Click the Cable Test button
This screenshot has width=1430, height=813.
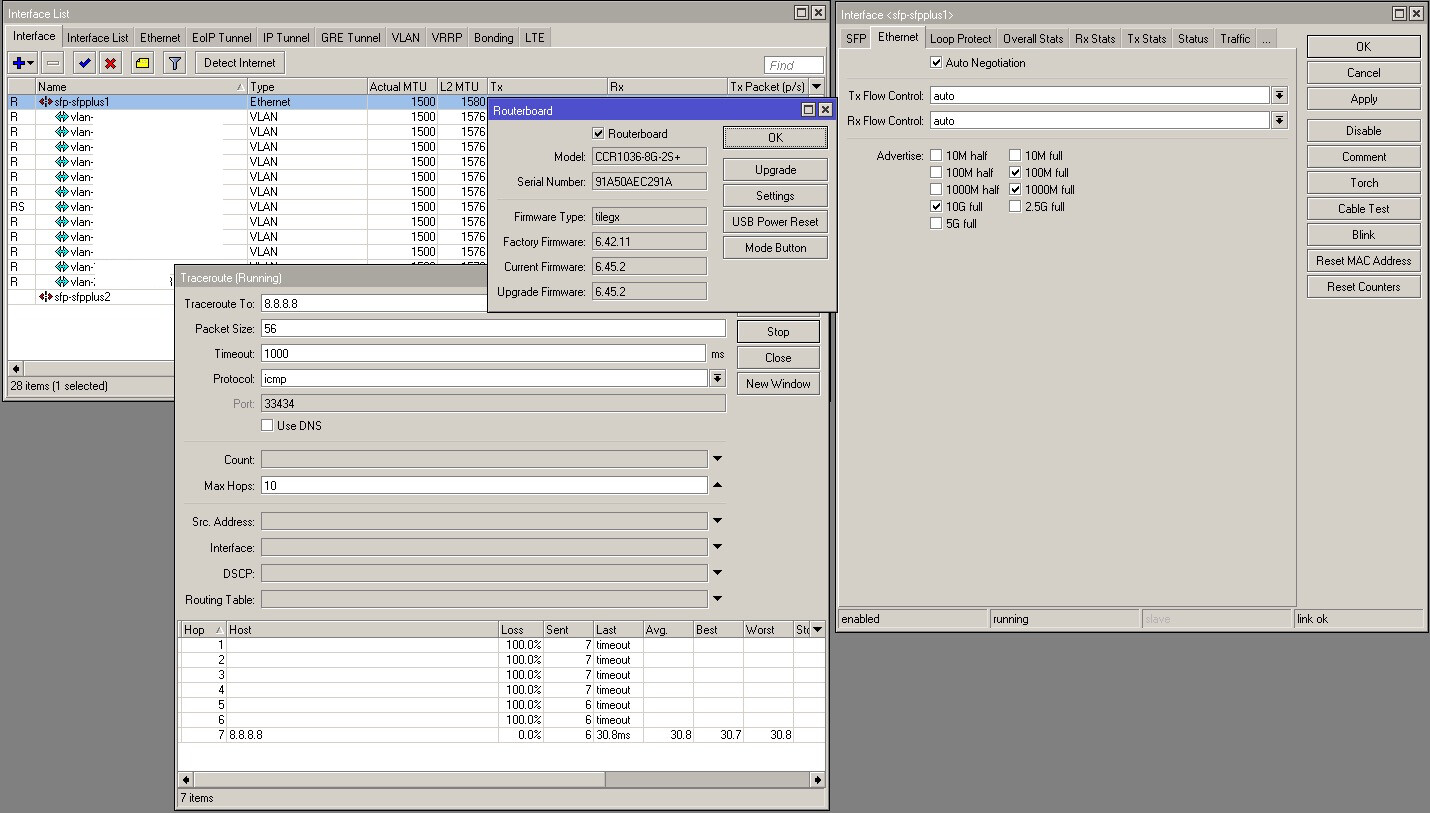click(x=1363, y=209)
